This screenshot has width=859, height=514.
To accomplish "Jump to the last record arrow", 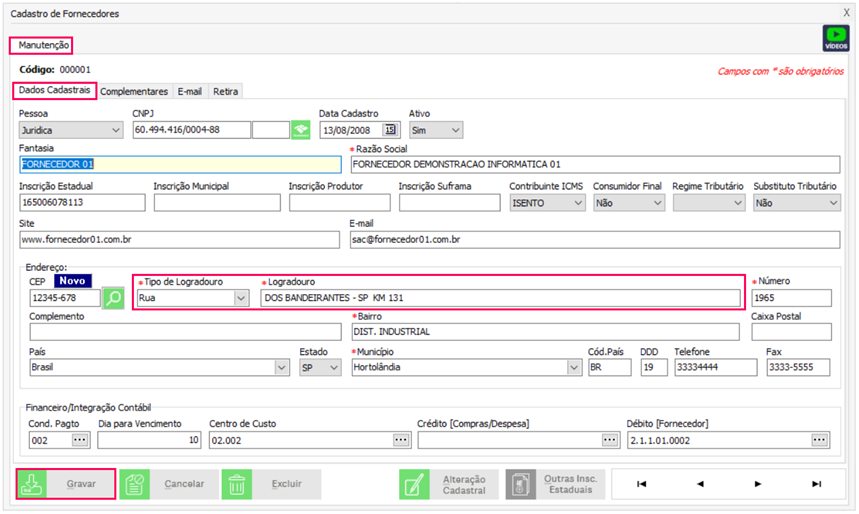I will pyautogui.click(x=816, y=485).
